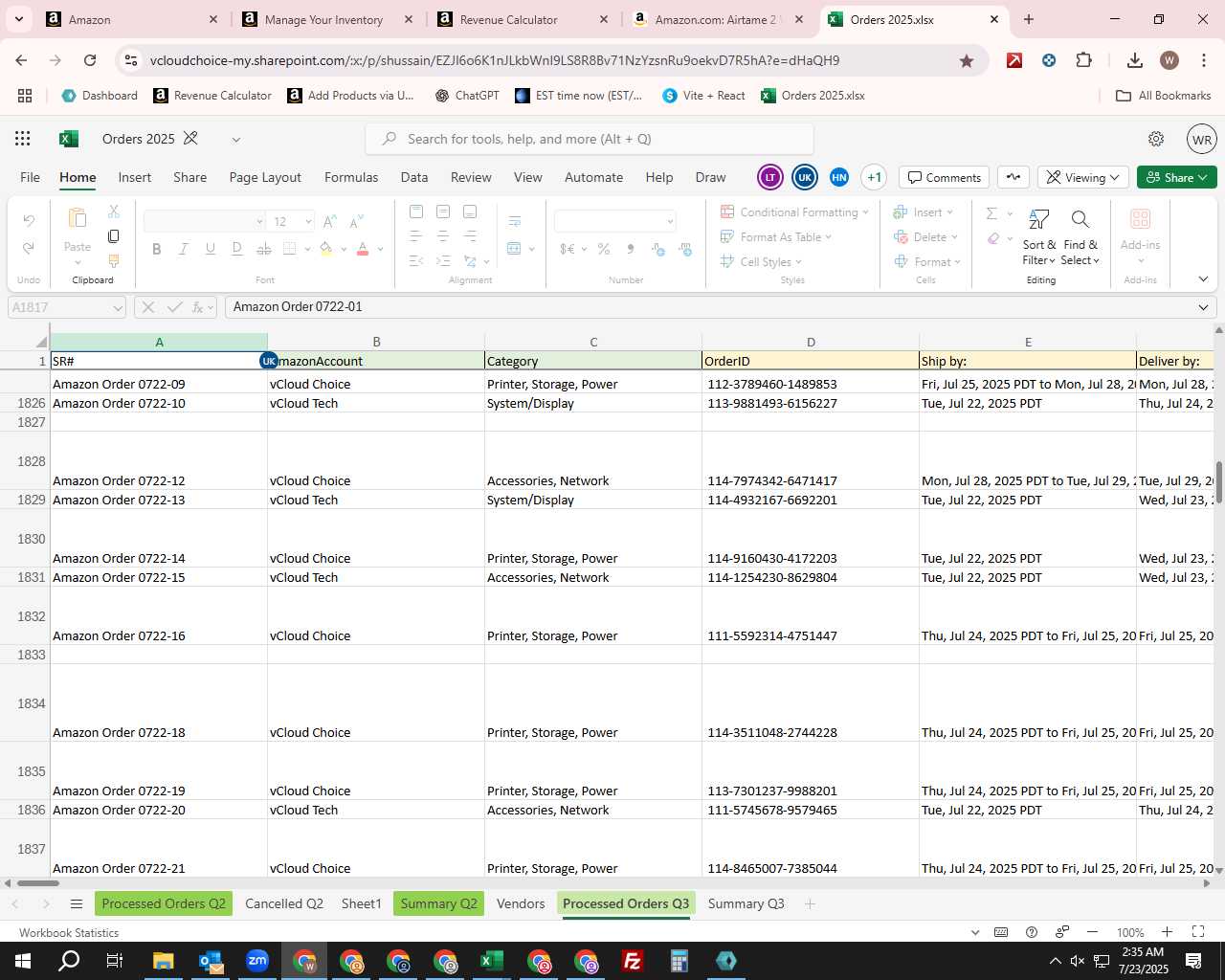
Task: Click the +1 more collaborators button
Action: (874, 177)
